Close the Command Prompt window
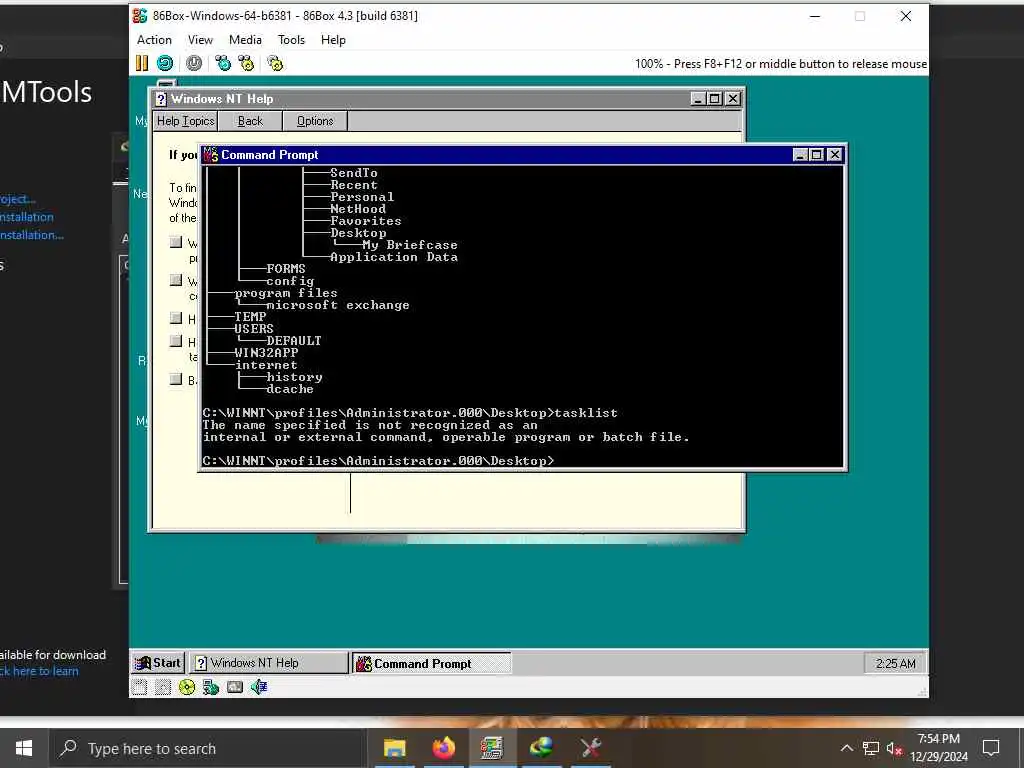The height and width of the screenshot is (768, 1024). click(x=835, y=155)
